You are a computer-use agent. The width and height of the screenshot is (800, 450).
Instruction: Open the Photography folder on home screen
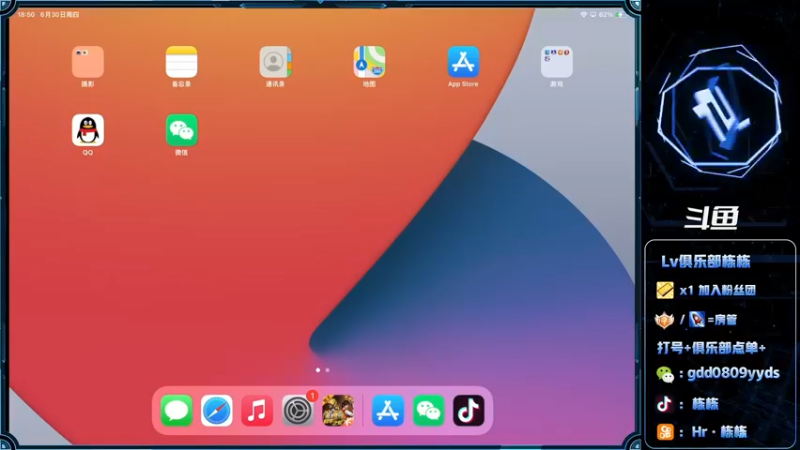point(88,62)
